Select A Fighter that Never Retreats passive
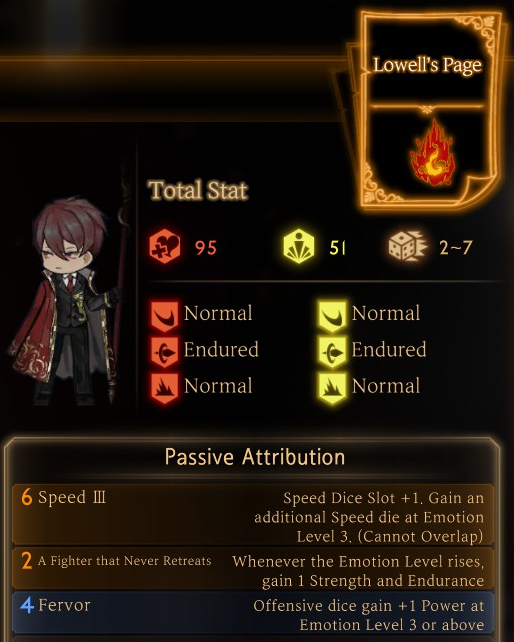The width and height of the screenshot is (514, 642). pos(253,569)
